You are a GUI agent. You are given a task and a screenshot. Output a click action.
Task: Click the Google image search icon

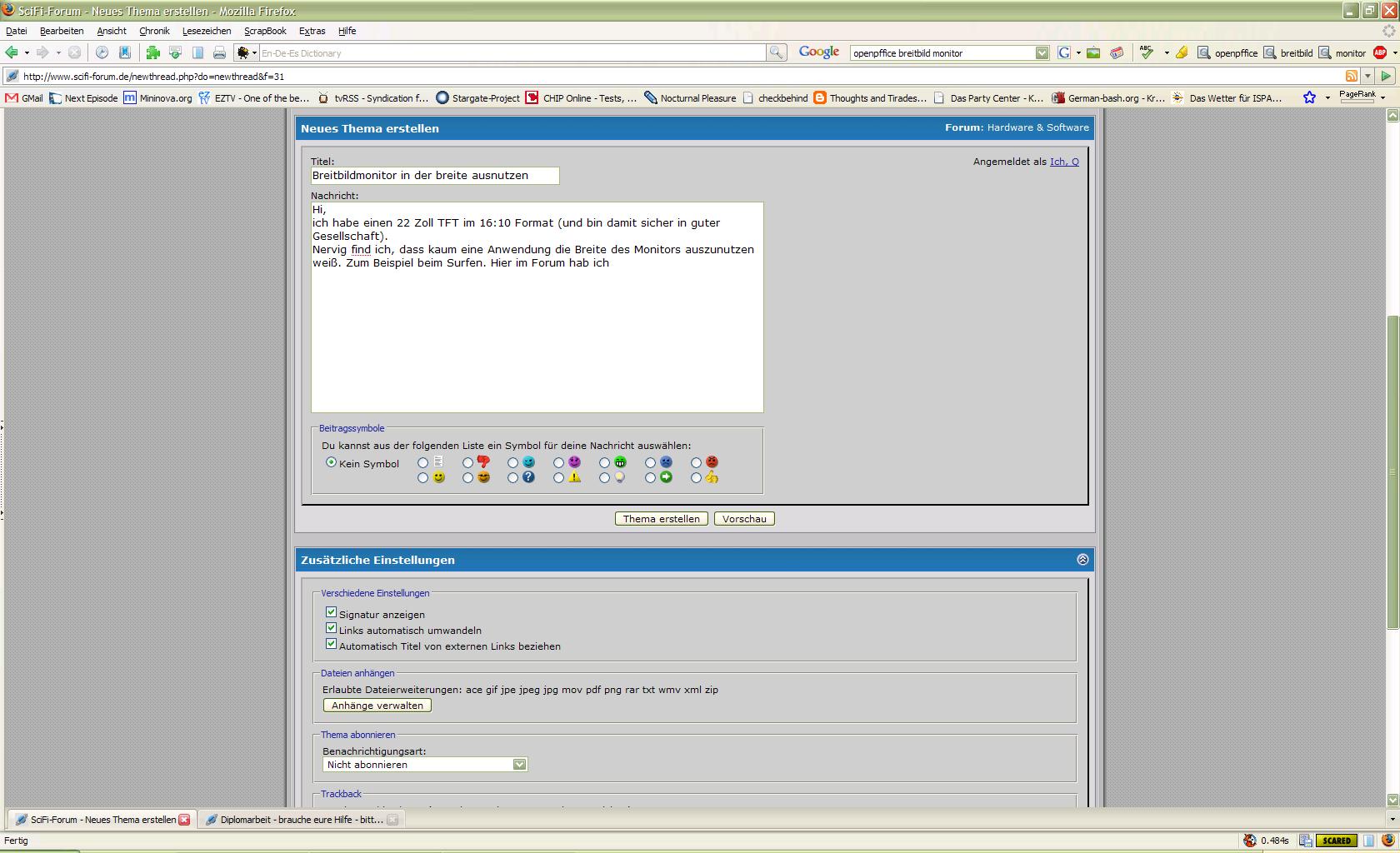coord(1093,52)
